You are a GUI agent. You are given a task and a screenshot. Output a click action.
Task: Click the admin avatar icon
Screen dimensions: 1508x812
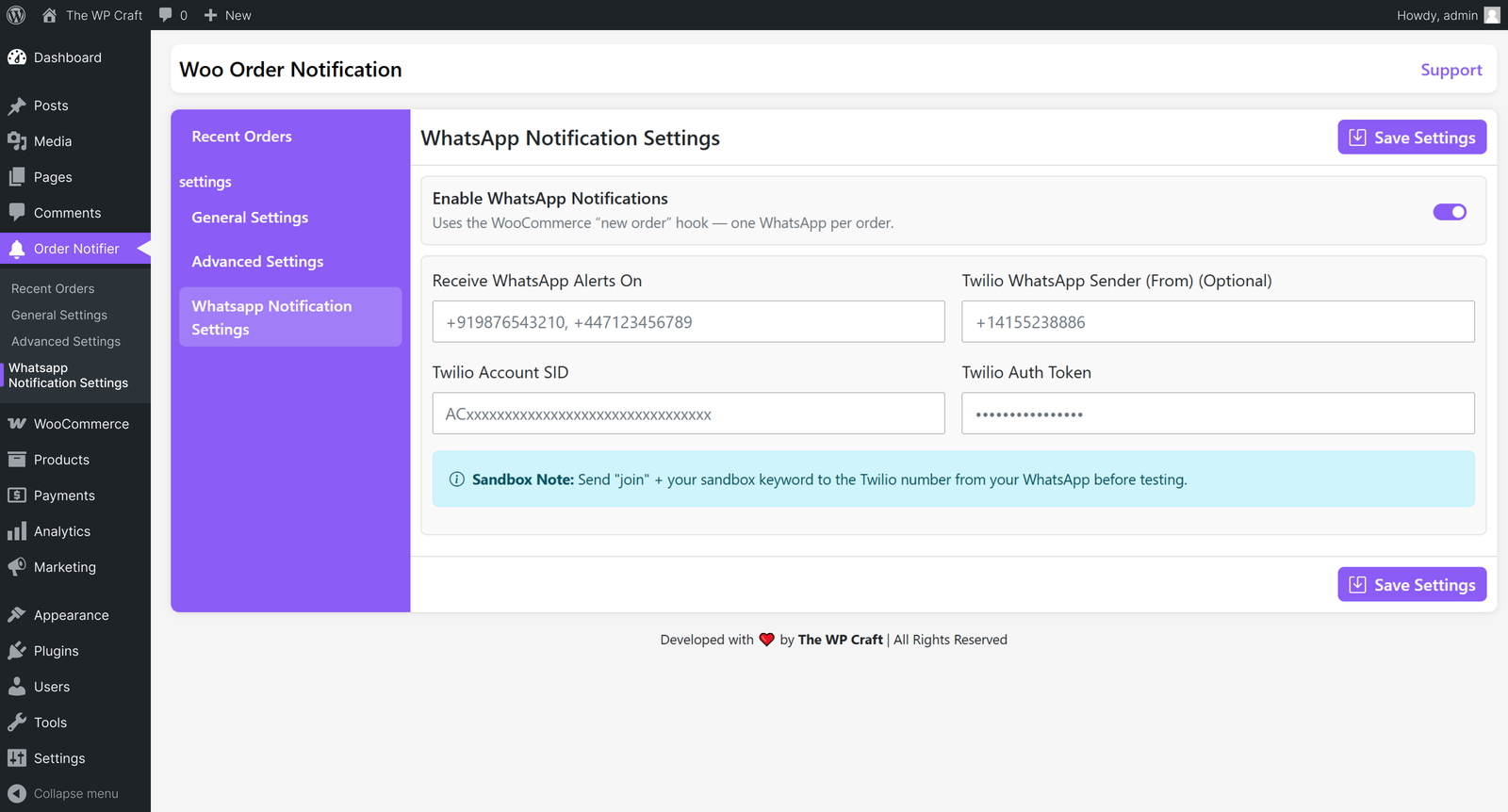1492,15
